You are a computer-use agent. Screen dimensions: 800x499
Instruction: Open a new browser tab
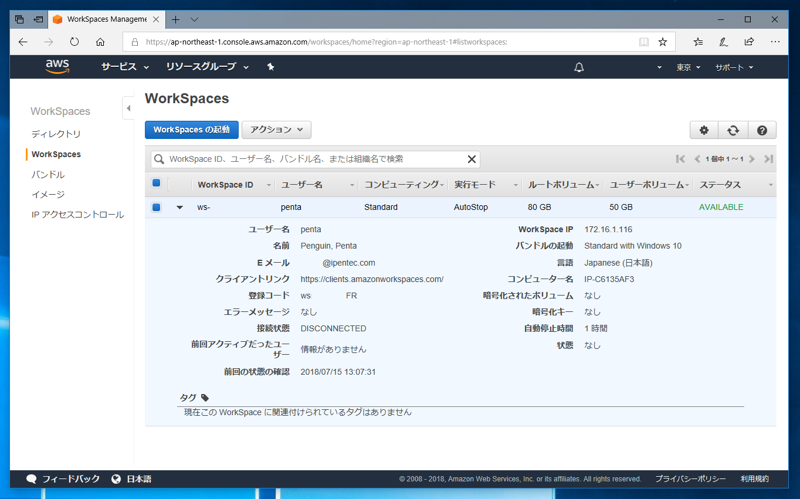pyautogui.click(x=176, y=19)
